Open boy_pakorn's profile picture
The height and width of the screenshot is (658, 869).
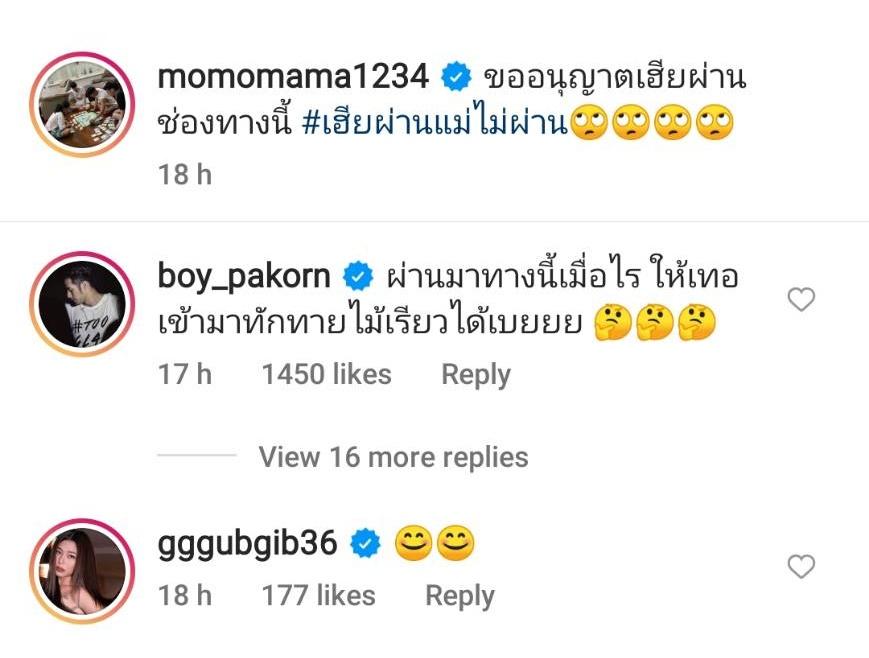pyautogui.click(x=82, y=303)
